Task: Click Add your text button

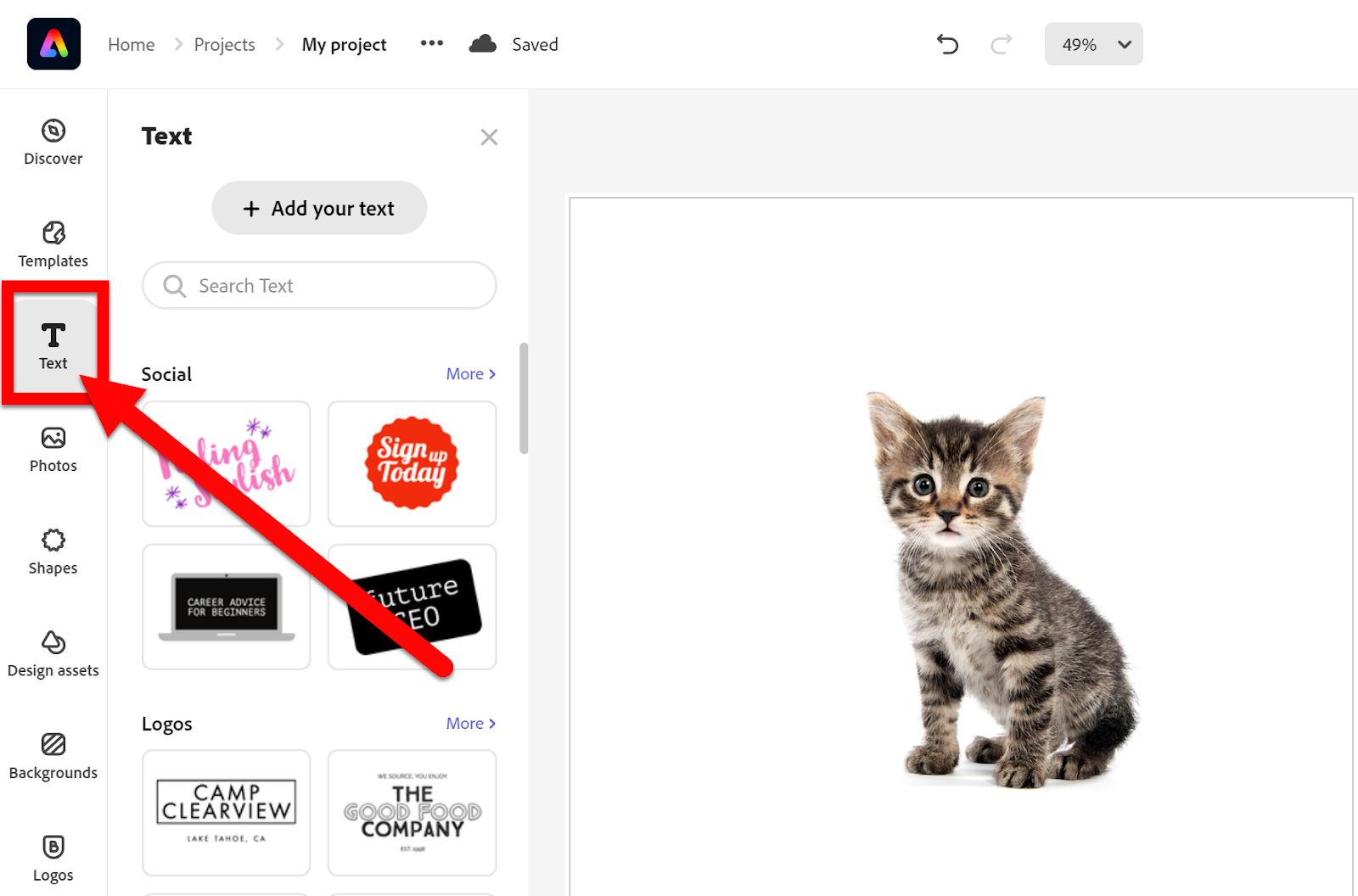Action: tap(319, 208)
